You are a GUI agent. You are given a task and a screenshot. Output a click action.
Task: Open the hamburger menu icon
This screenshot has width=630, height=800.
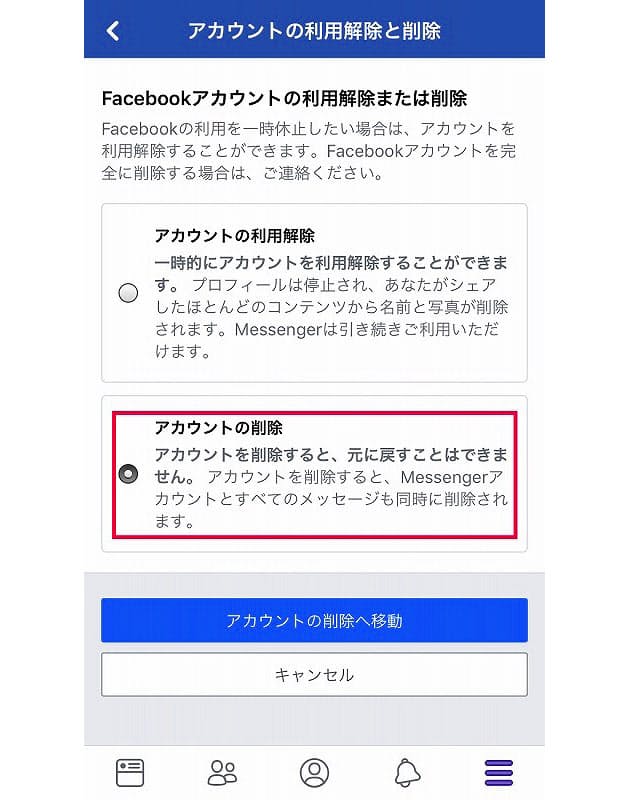click(498, 772)
